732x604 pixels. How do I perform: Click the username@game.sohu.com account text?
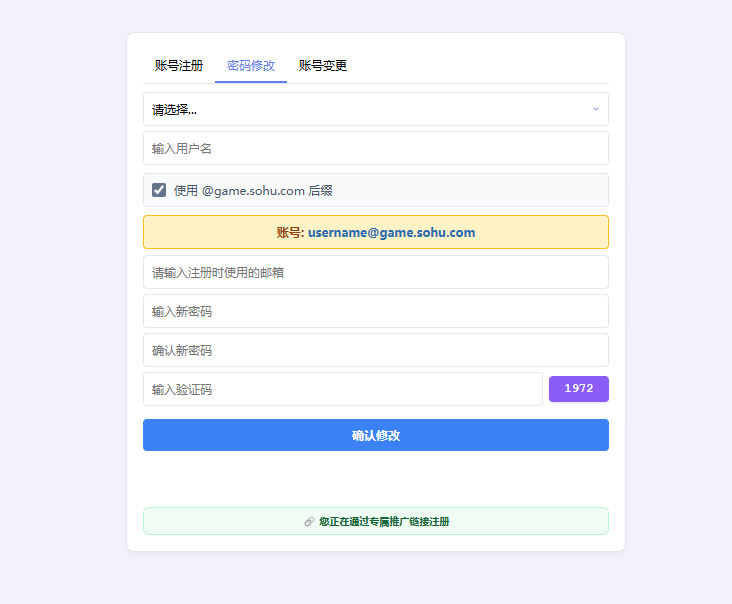391,232
